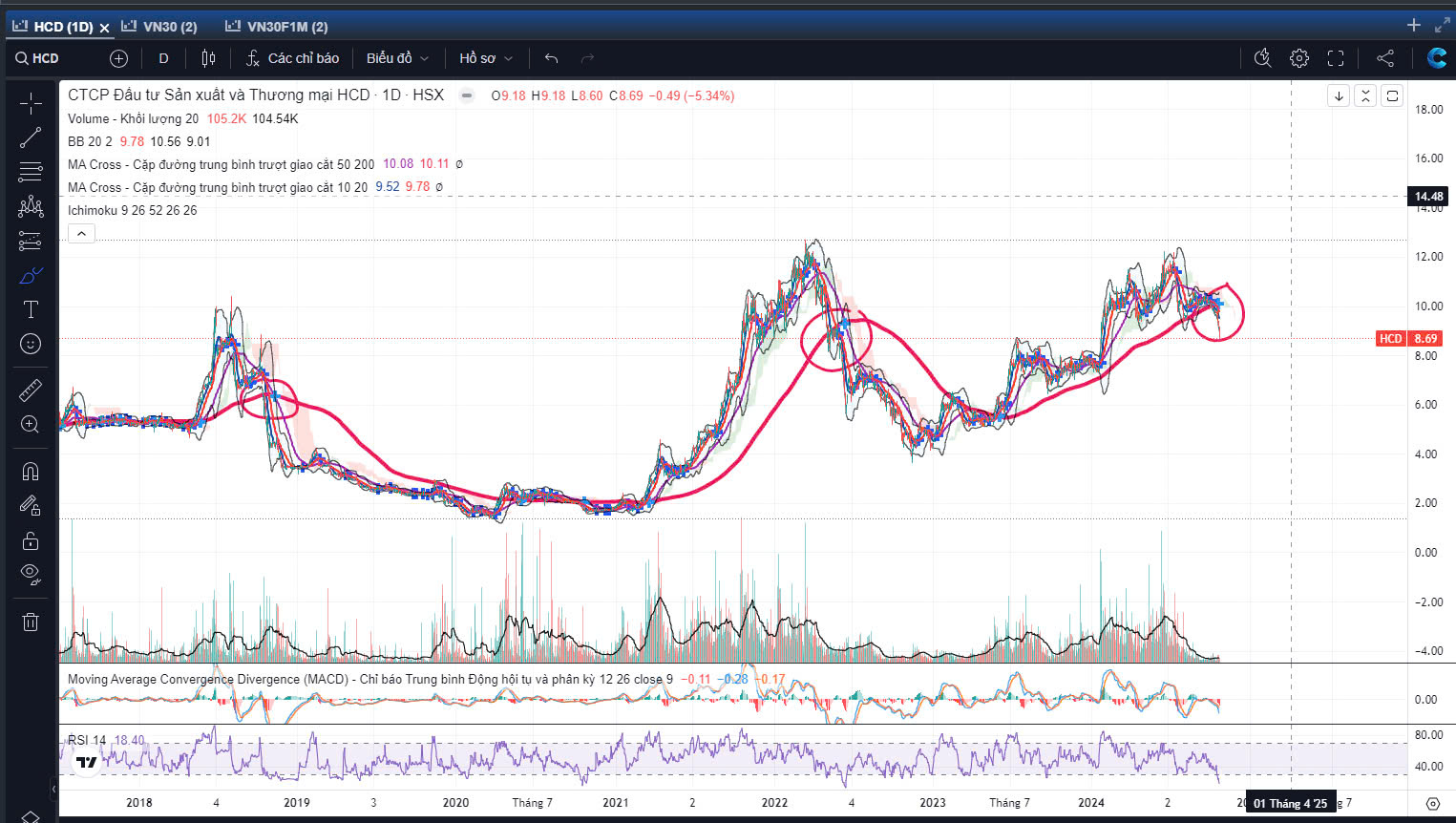Collapse left drawing toolbar arrow
The image size is (1456, 823).
click(53, 790)
